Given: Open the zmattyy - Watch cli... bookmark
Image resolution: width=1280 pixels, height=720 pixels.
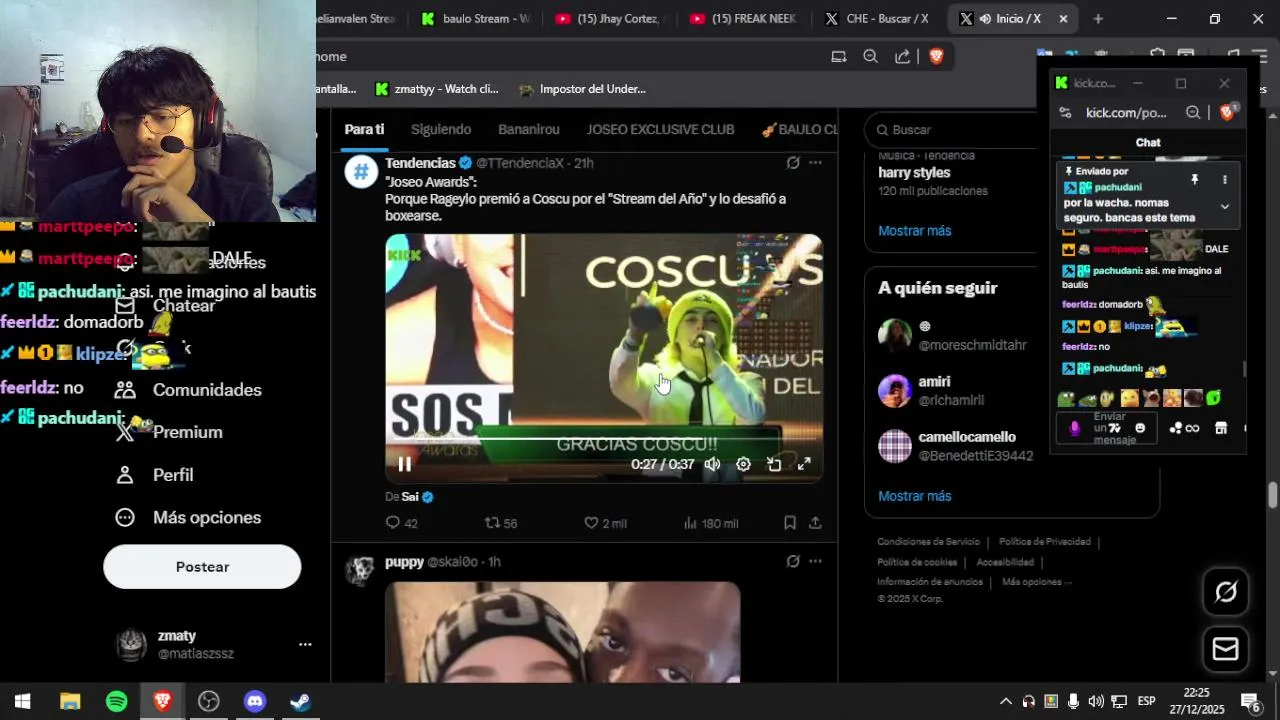Looking at the screenshot, I should [x=436, y=89].
